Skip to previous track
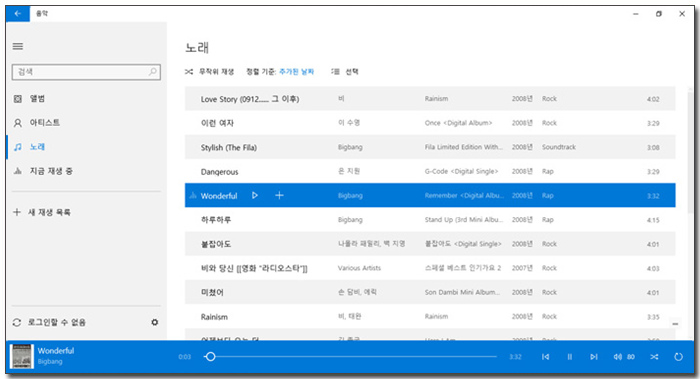This screenshot has height=379, width=700. click(546, 357)
